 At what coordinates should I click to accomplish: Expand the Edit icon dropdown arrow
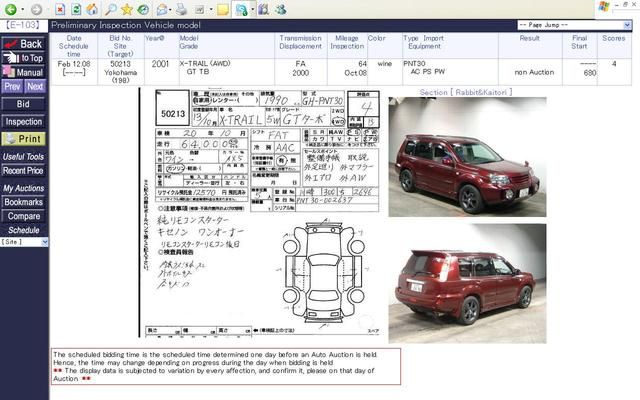coord(211,9)
